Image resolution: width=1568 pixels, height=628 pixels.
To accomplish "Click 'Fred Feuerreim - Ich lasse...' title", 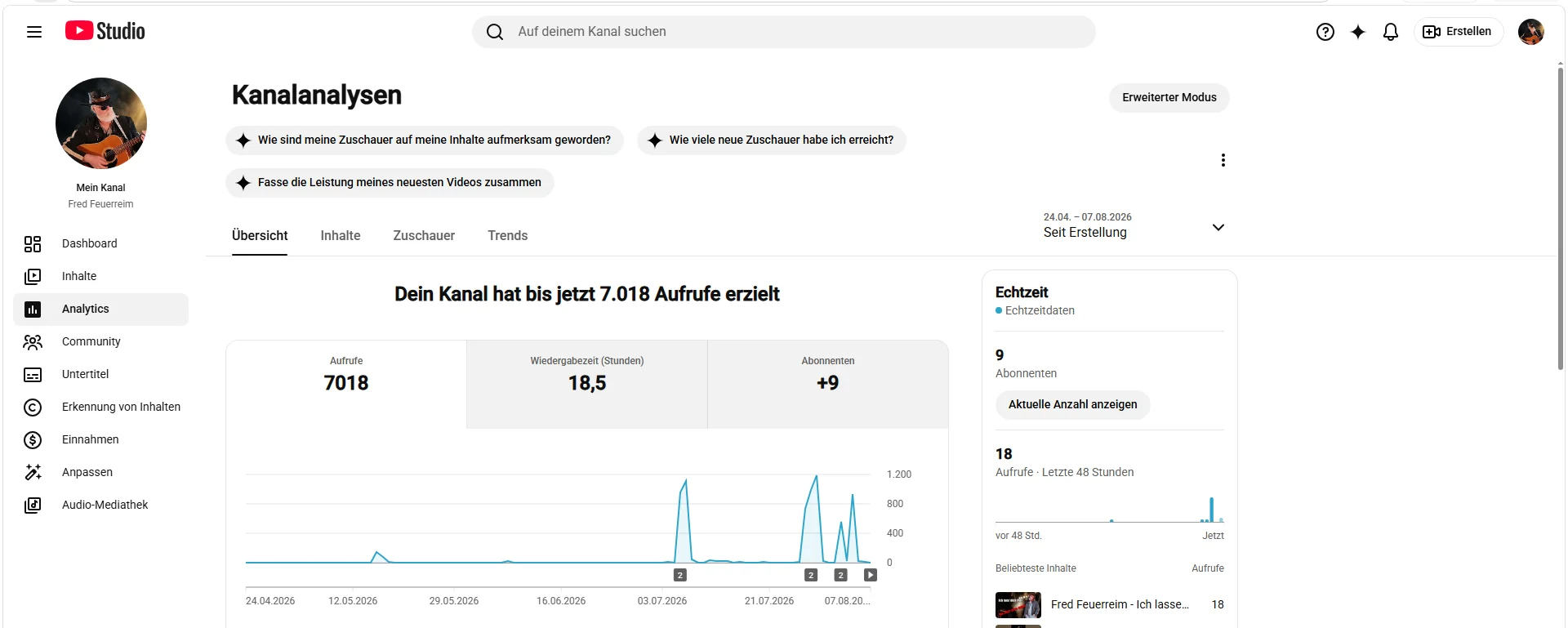I will click(1120, 605).
